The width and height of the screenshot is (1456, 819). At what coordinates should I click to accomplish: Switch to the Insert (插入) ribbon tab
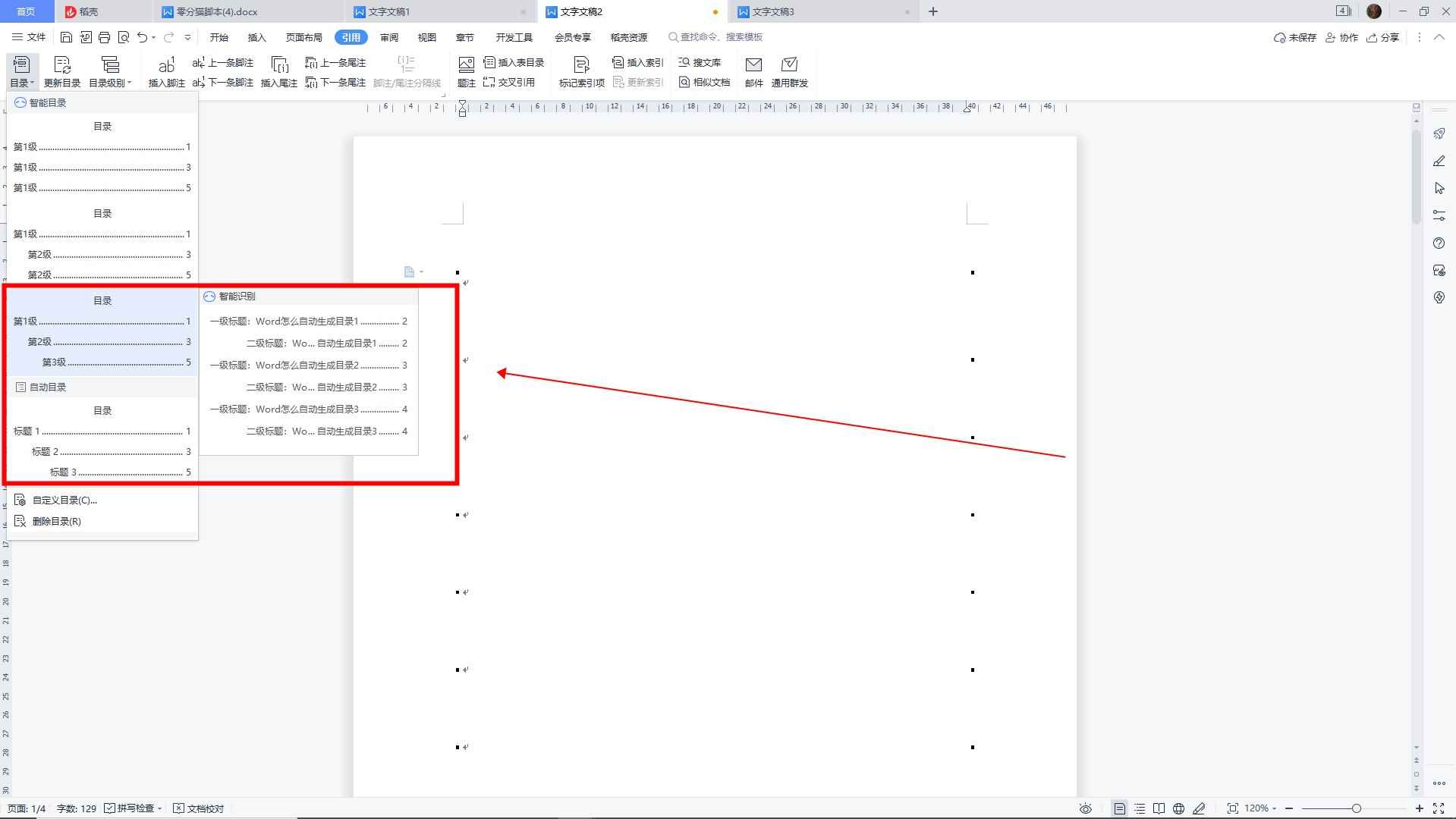(256, 37)
